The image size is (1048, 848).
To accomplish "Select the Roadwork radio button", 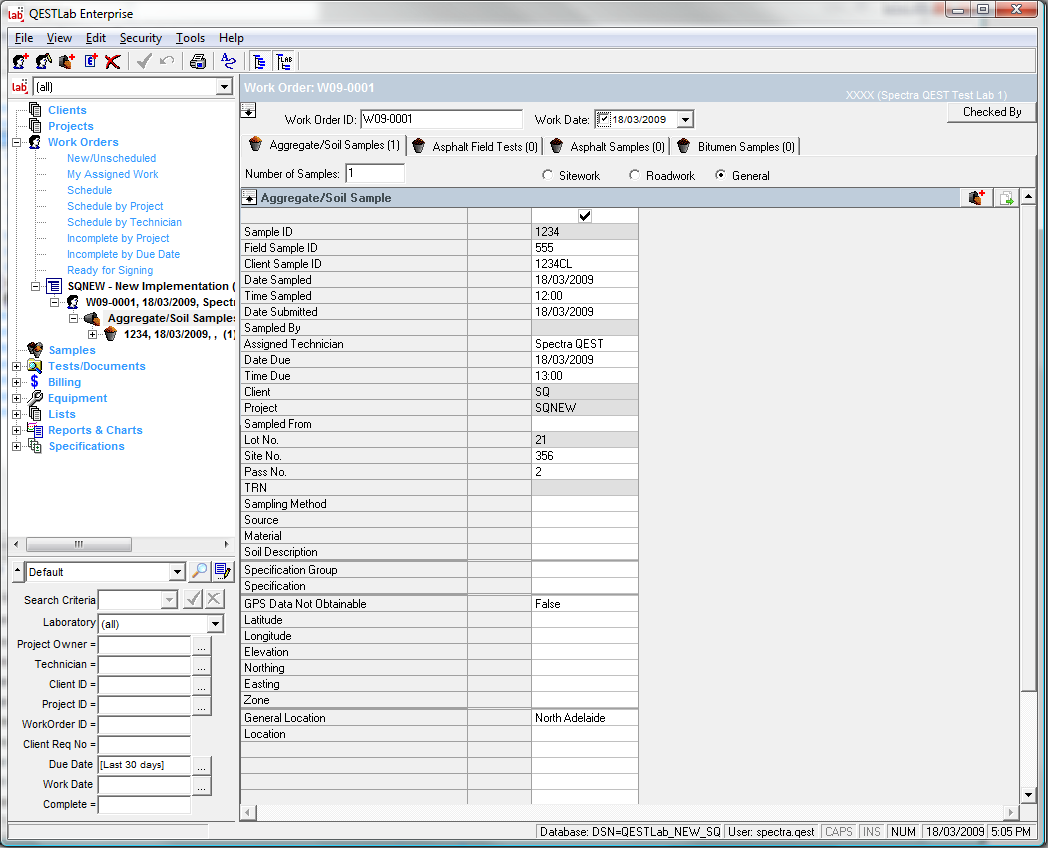I will coord(634,176).
